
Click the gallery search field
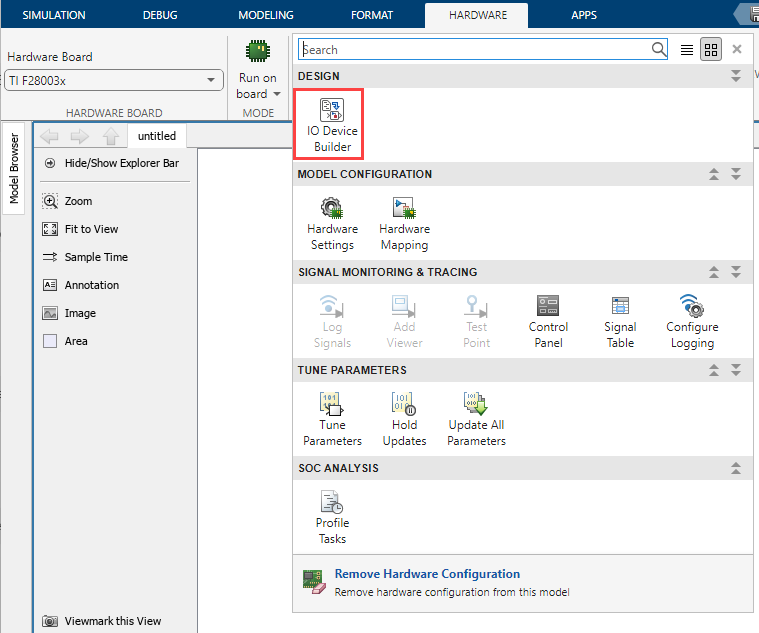pos(475,49)
